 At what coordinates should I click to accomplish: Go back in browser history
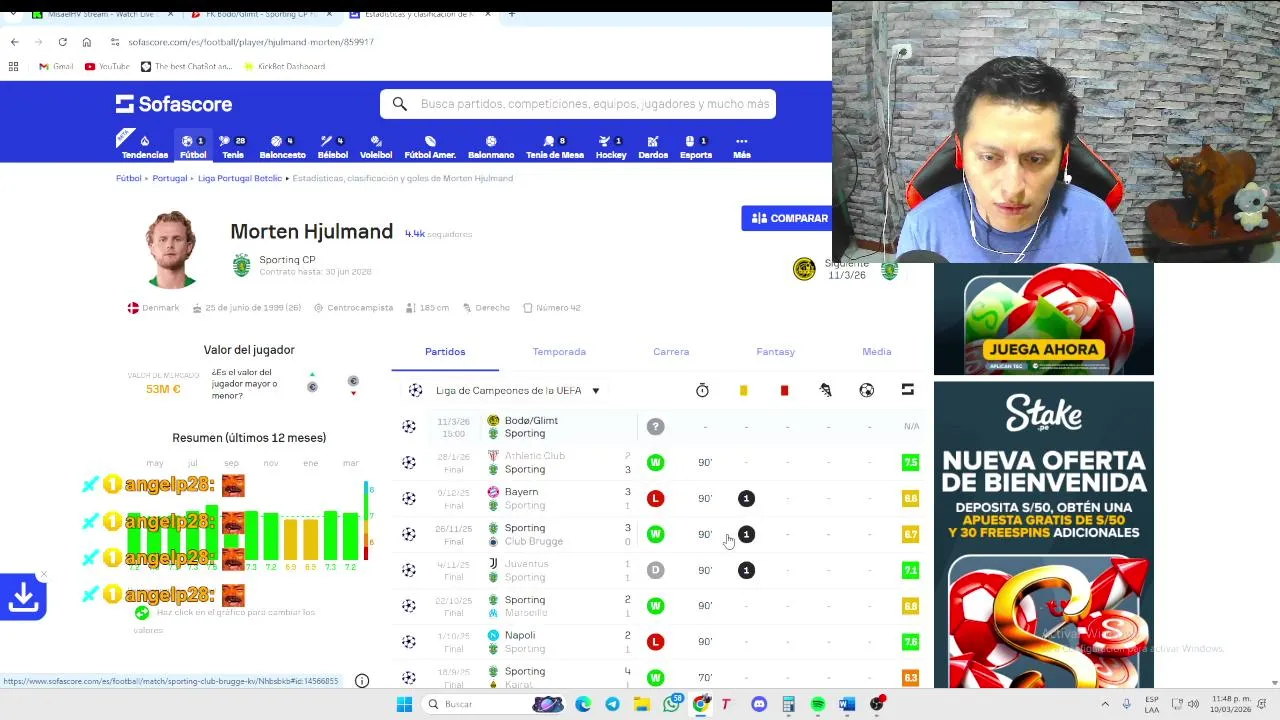pyautogui.click(x=14, y=42)
